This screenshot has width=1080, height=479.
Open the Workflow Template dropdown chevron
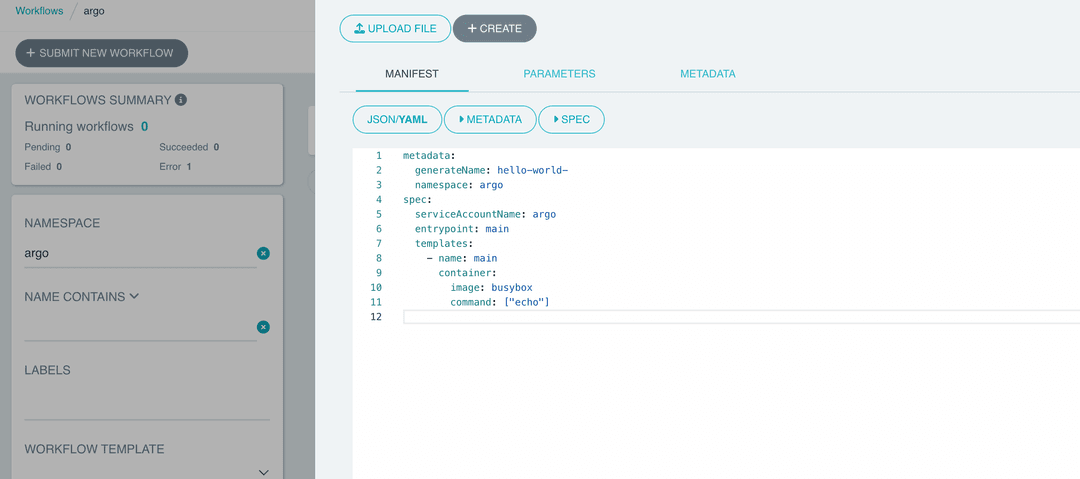[264, 472]
